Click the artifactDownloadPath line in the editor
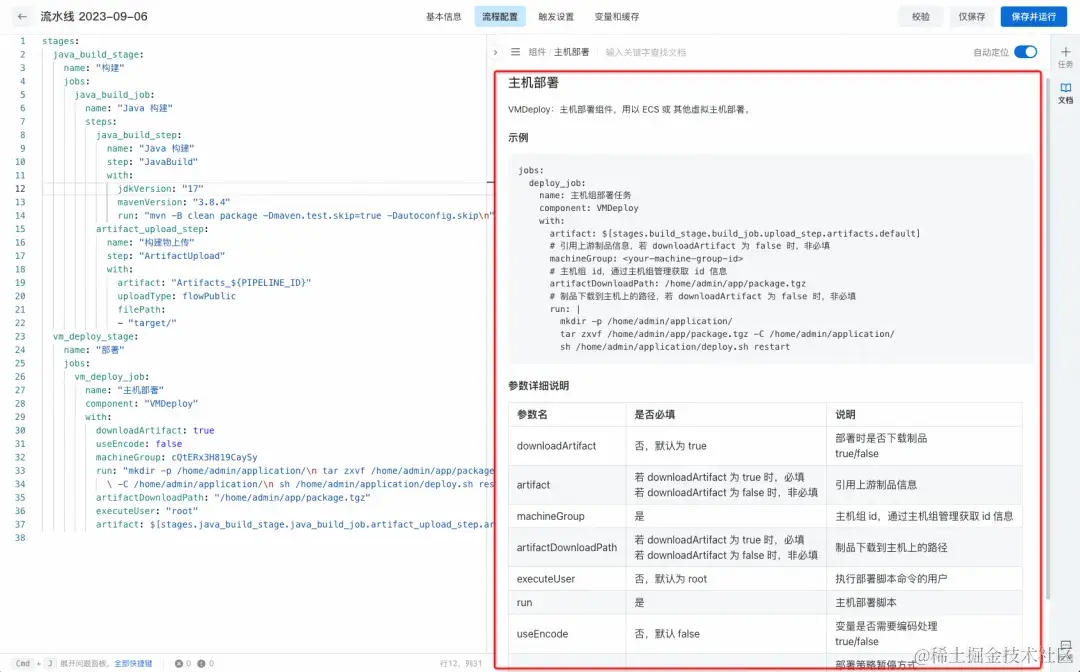Image resolution: width=1080 pixels, height=672 pixels. click(233, 498)
